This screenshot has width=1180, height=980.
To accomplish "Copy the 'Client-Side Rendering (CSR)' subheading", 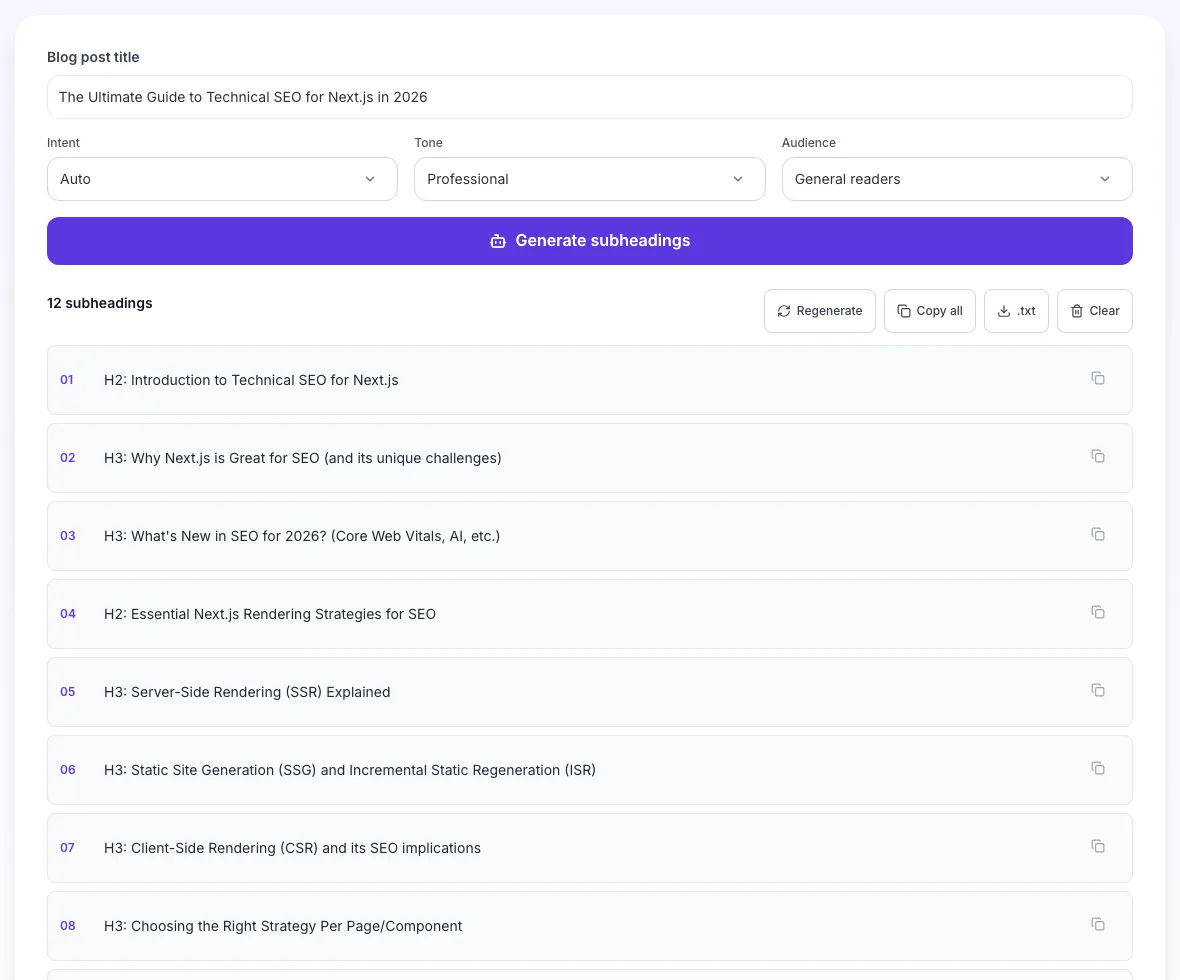I will (1098, 846).
